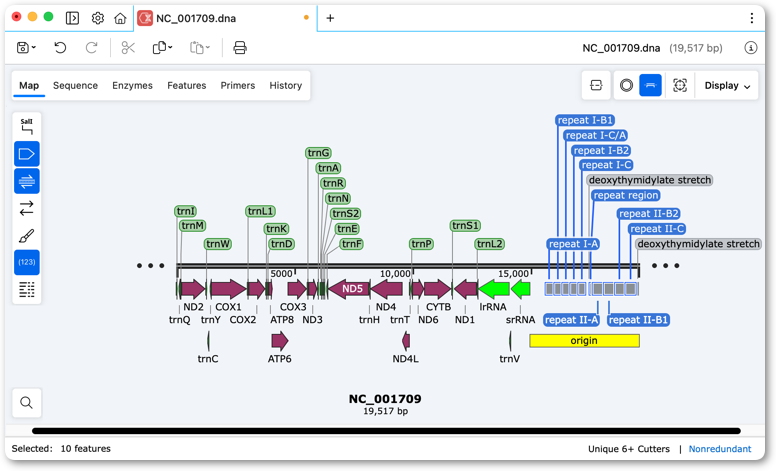Open the search magnifier
Viewport: 776px width, 471px height.
pos(27,403)
